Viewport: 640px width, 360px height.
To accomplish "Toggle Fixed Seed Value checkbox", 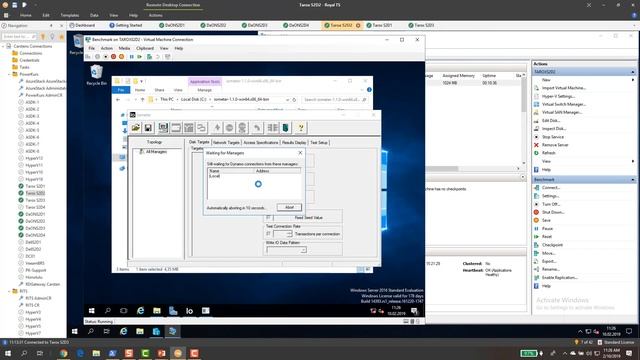I will (268, 218).
